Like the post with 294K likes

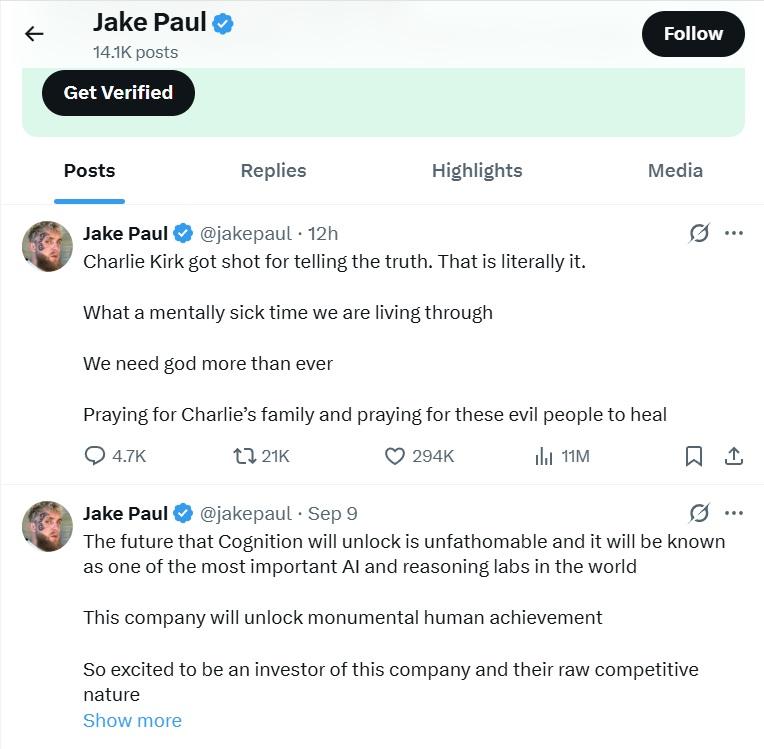[x=396, y=456]
